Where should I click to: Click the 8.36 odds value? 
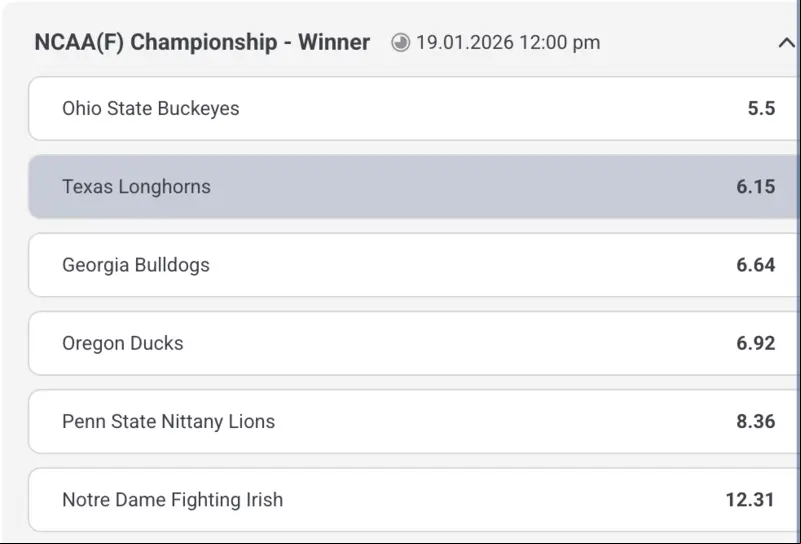[x=756, y=421]
